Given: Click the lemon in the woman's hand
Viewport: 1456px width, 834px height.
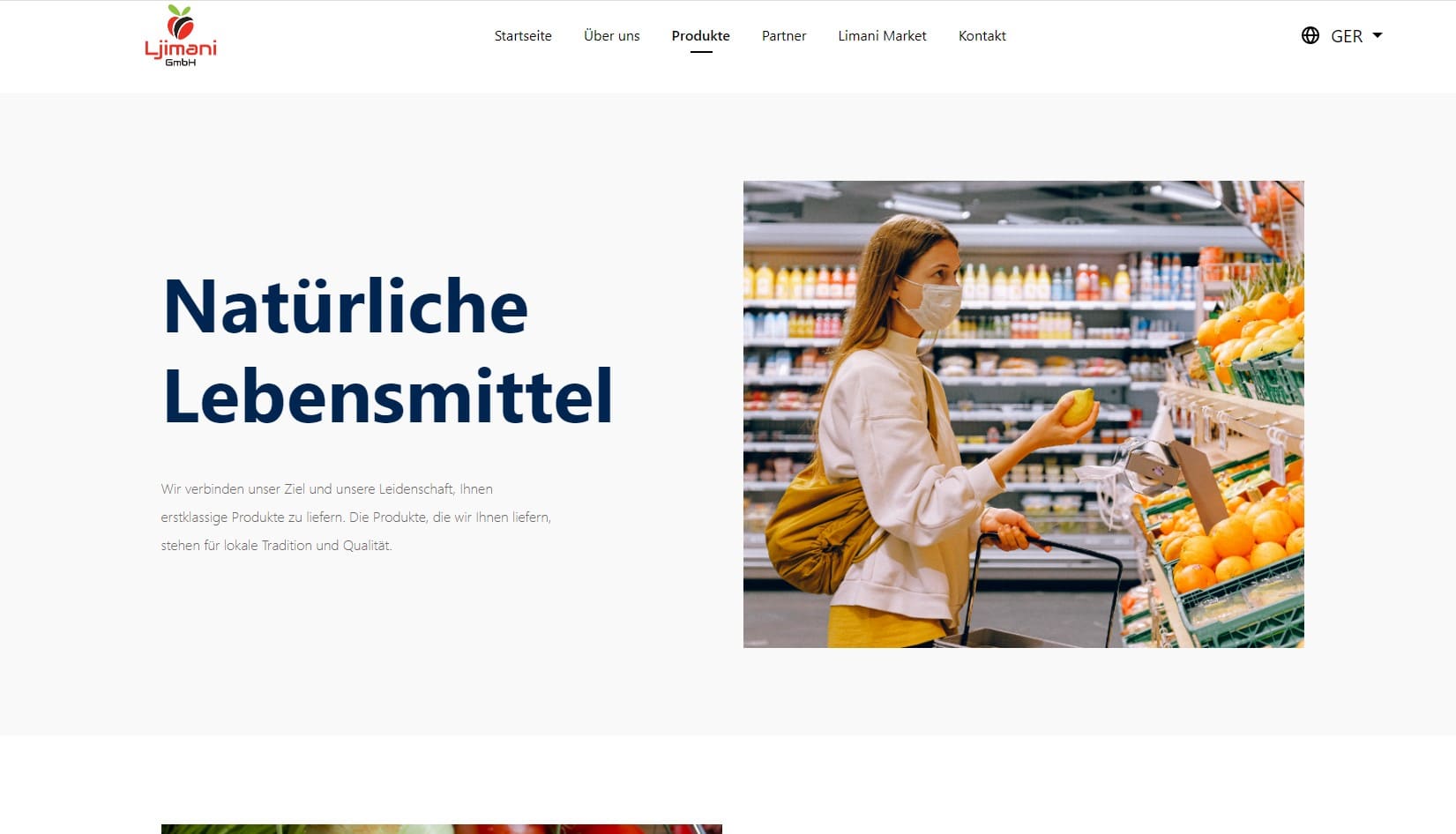Looking at the screenshot, I should tap(1078, 407).
